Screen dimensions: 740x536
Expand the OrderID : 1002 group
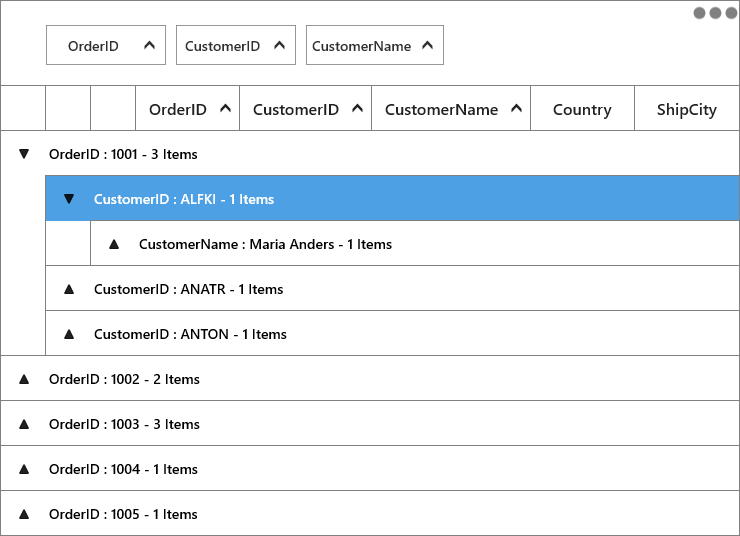[24, 379]
